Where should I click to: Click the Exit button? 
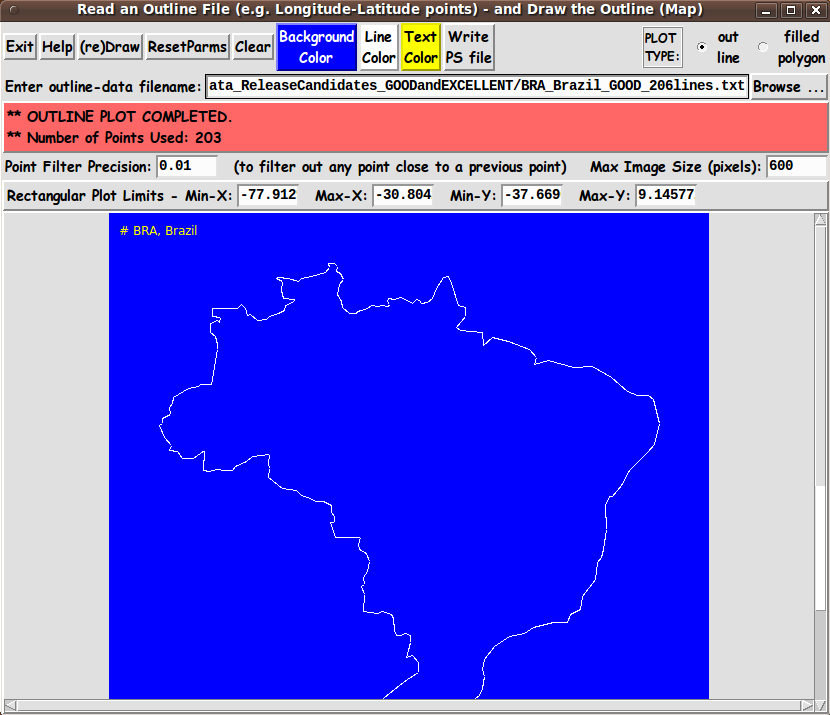coord(20,47)
